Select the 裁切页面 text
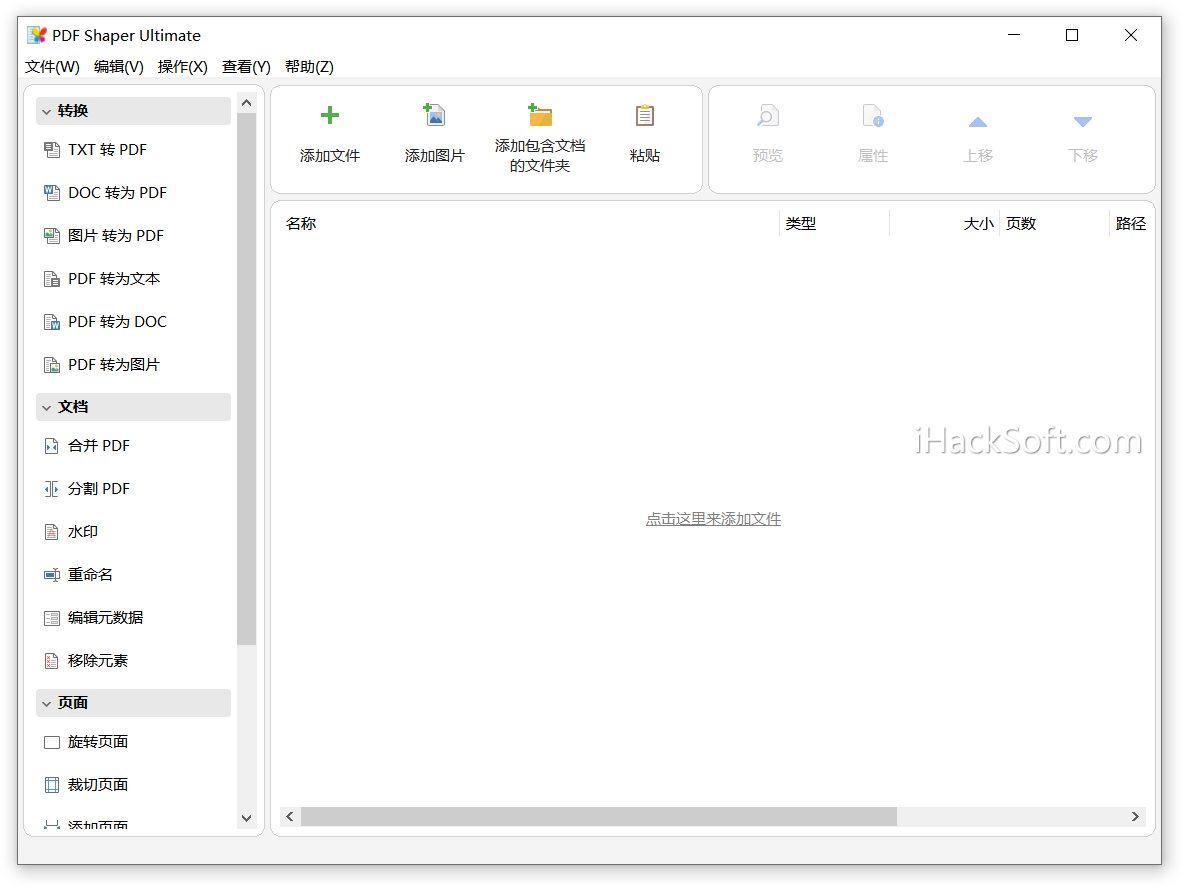This screenshot has height=887, width=1182. 98,785
